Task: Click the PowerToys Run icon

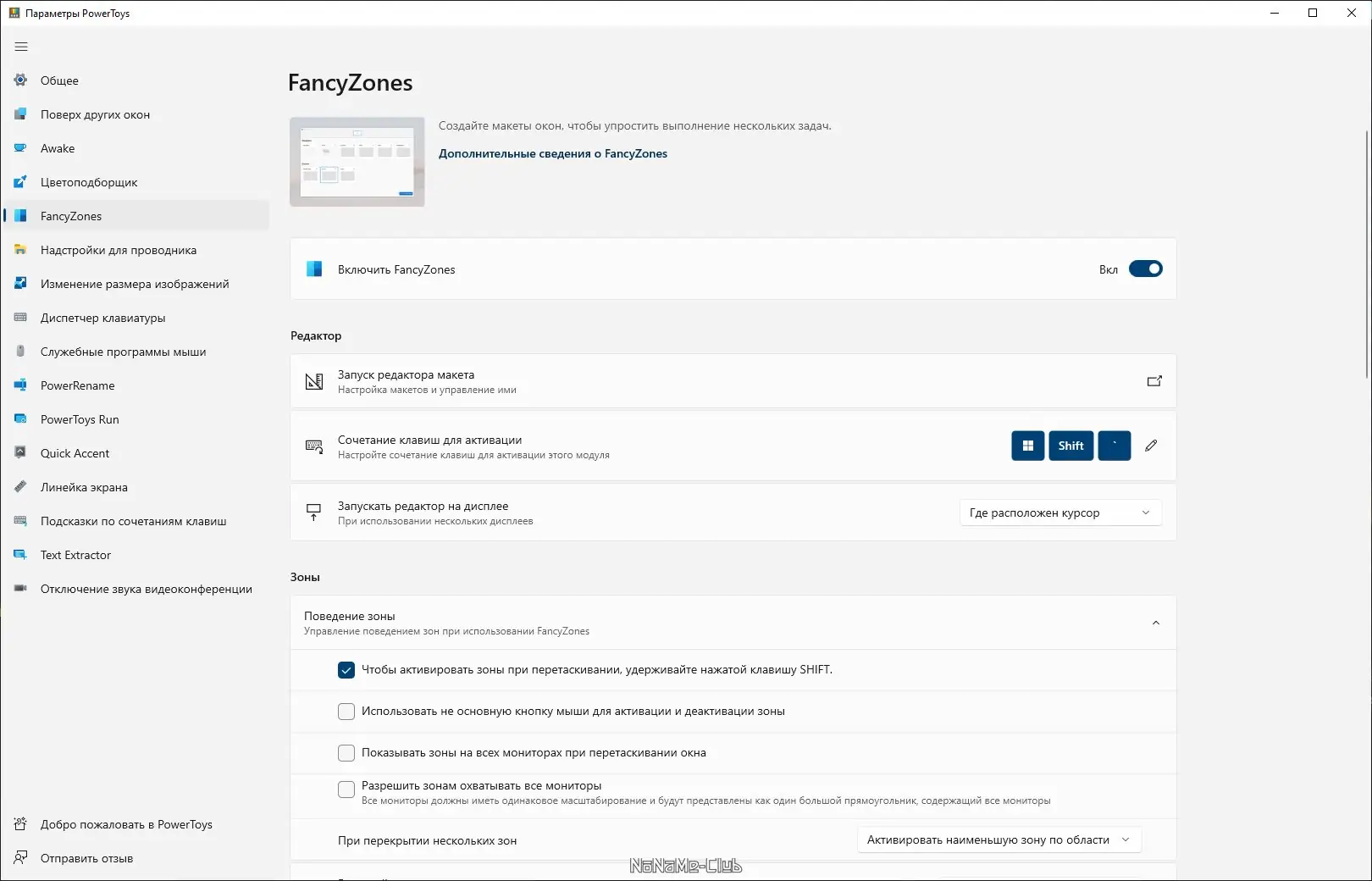Action: coord(20,419)
